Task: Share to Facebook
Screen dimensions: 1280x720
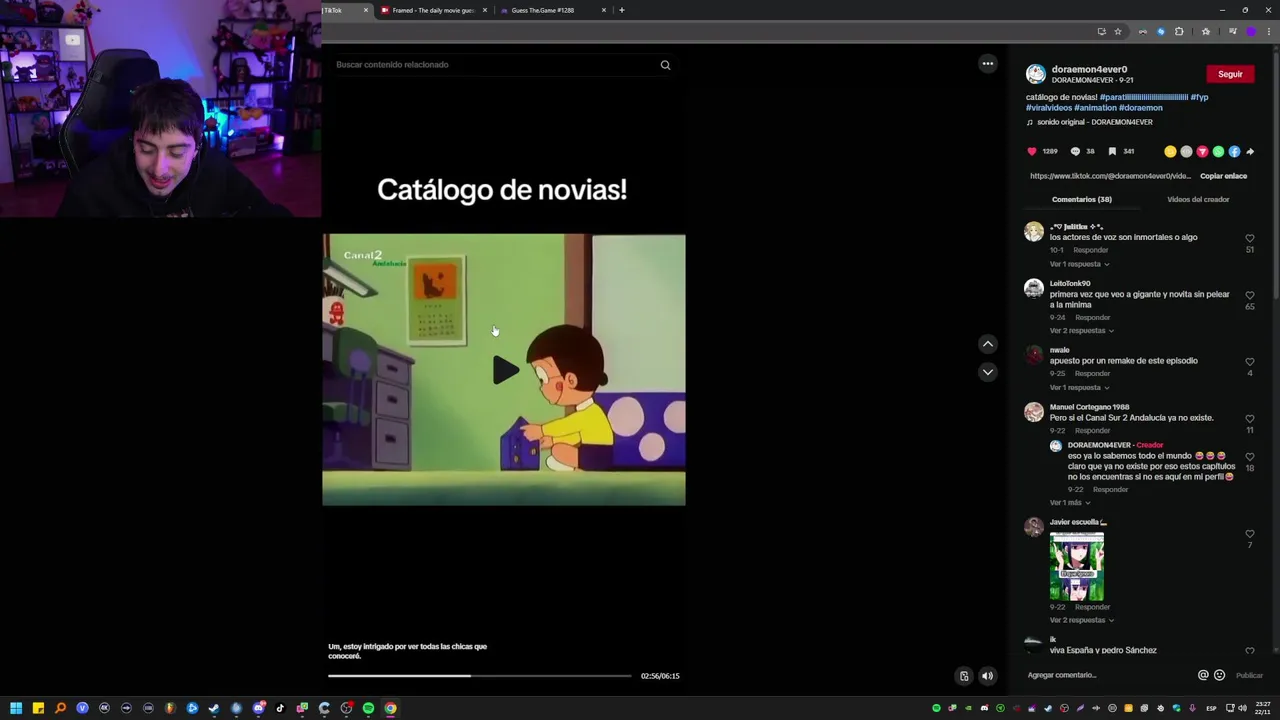Action: pyautogui.click(x=1234, y=152)
